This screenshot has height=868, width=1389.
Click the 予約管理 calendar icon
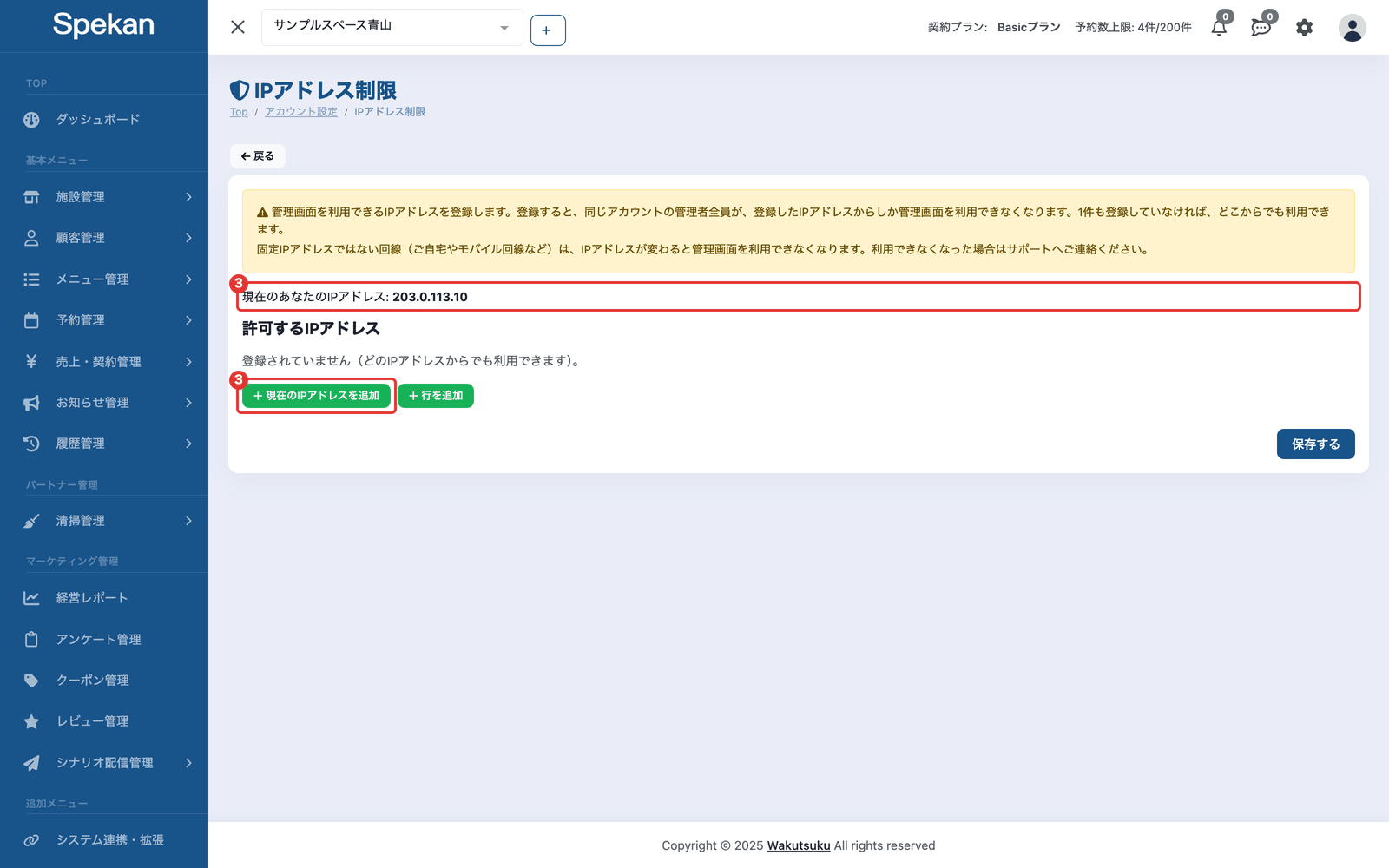(x=31, y=320)
